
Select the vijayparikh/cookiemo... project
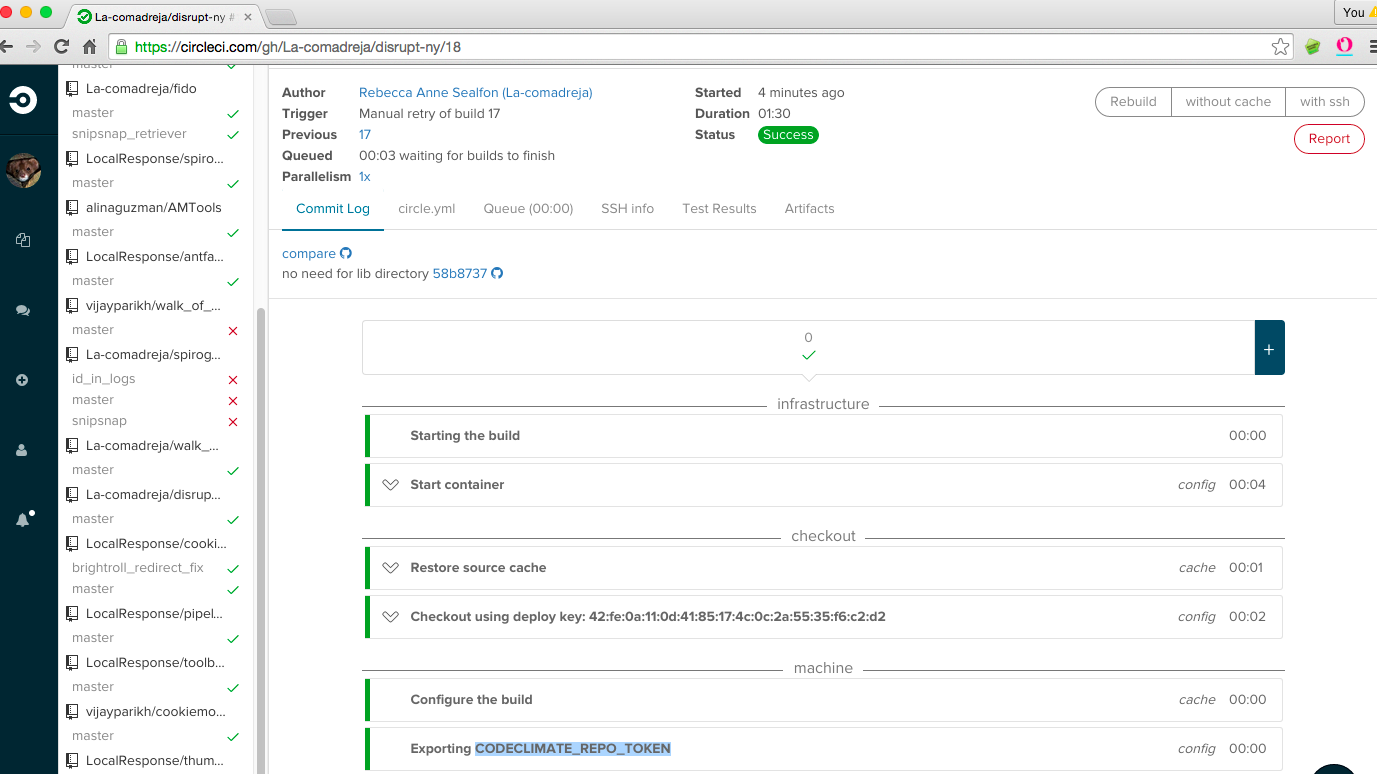click(x=156, y=712)
